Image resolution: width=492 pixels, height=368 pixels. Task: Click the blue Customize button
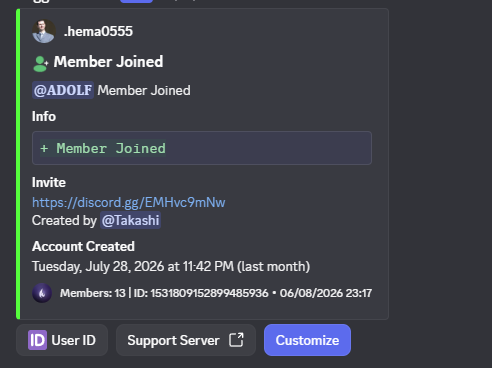[307, 340]
